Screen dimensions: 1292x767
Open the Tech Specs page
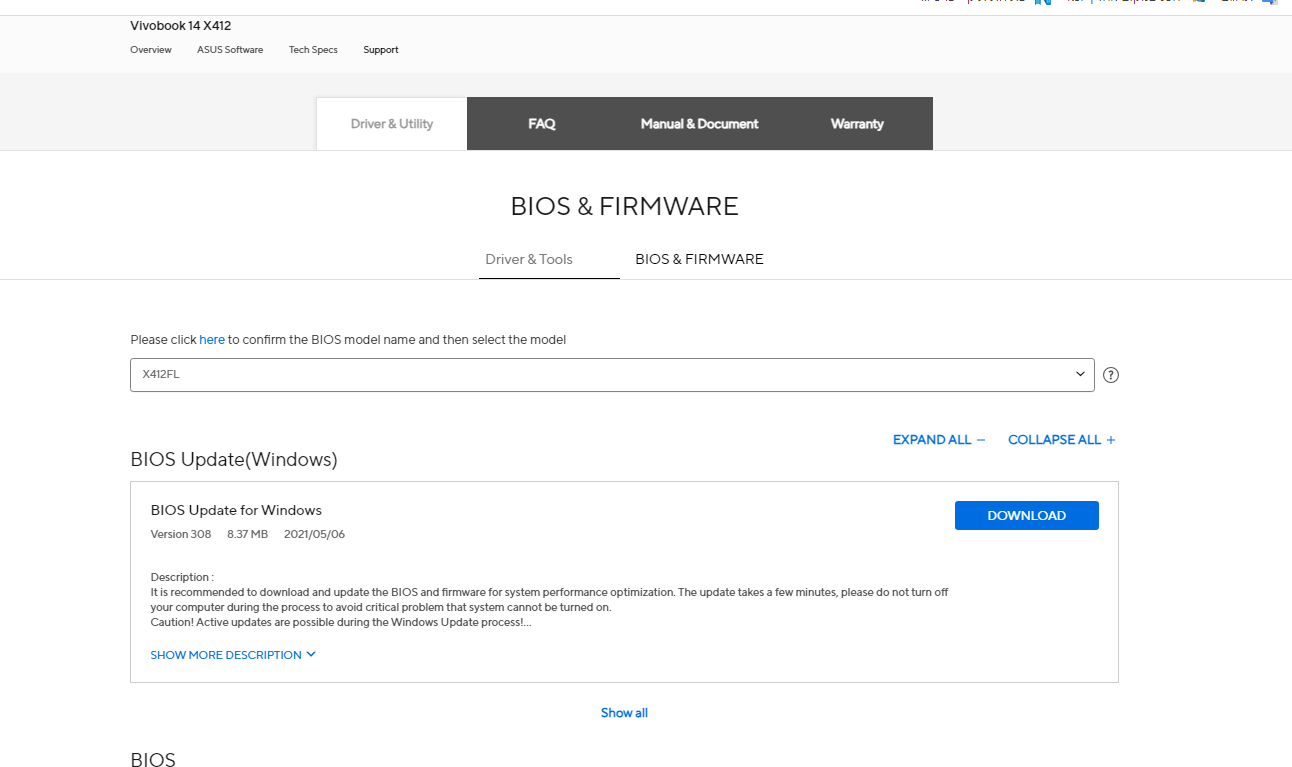313,50
